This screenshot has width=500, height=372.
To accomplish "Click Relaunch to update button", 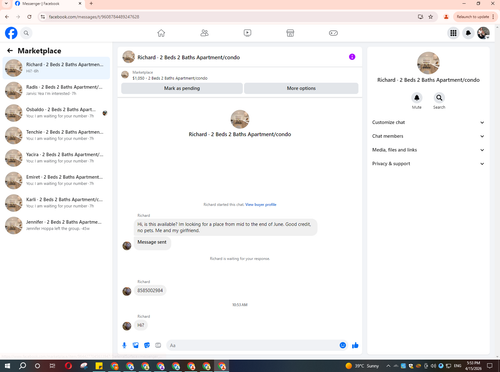I will click(475, 17).
